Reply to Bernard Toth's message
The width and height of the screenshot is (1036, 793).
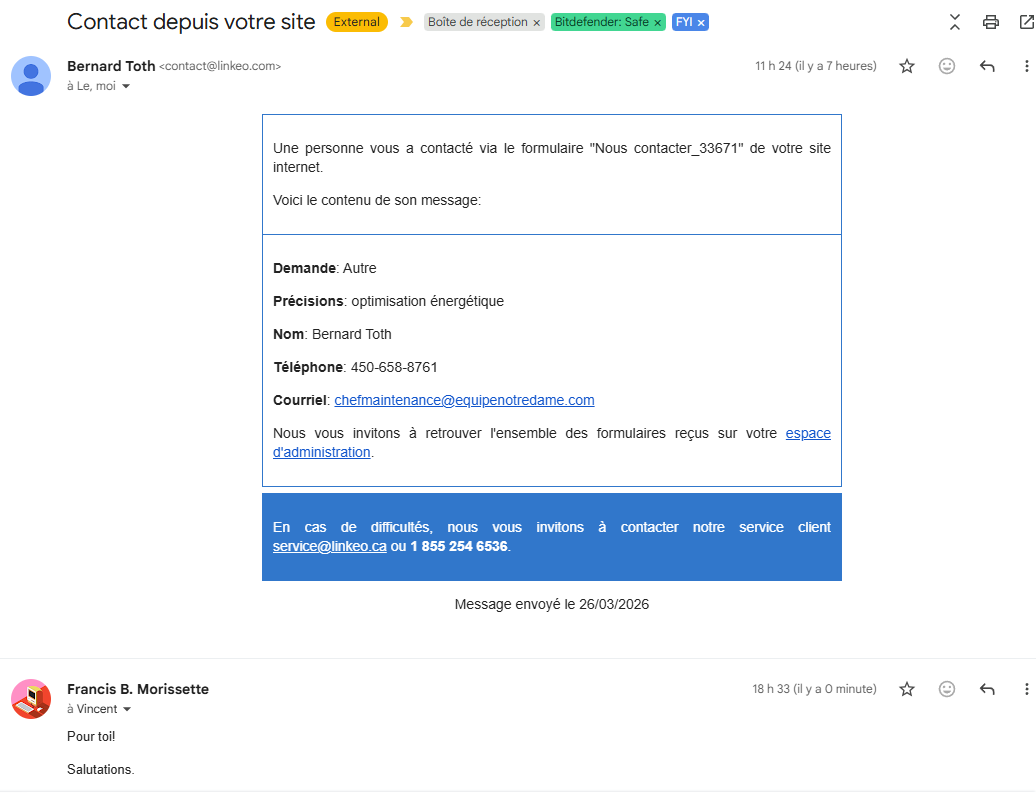(x=987, y=66)
